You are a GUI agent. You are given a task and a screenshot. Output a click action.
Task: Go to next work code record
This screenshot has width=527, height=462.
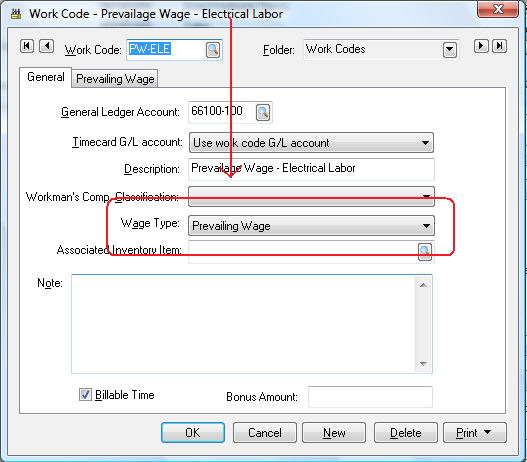[481, 46]
